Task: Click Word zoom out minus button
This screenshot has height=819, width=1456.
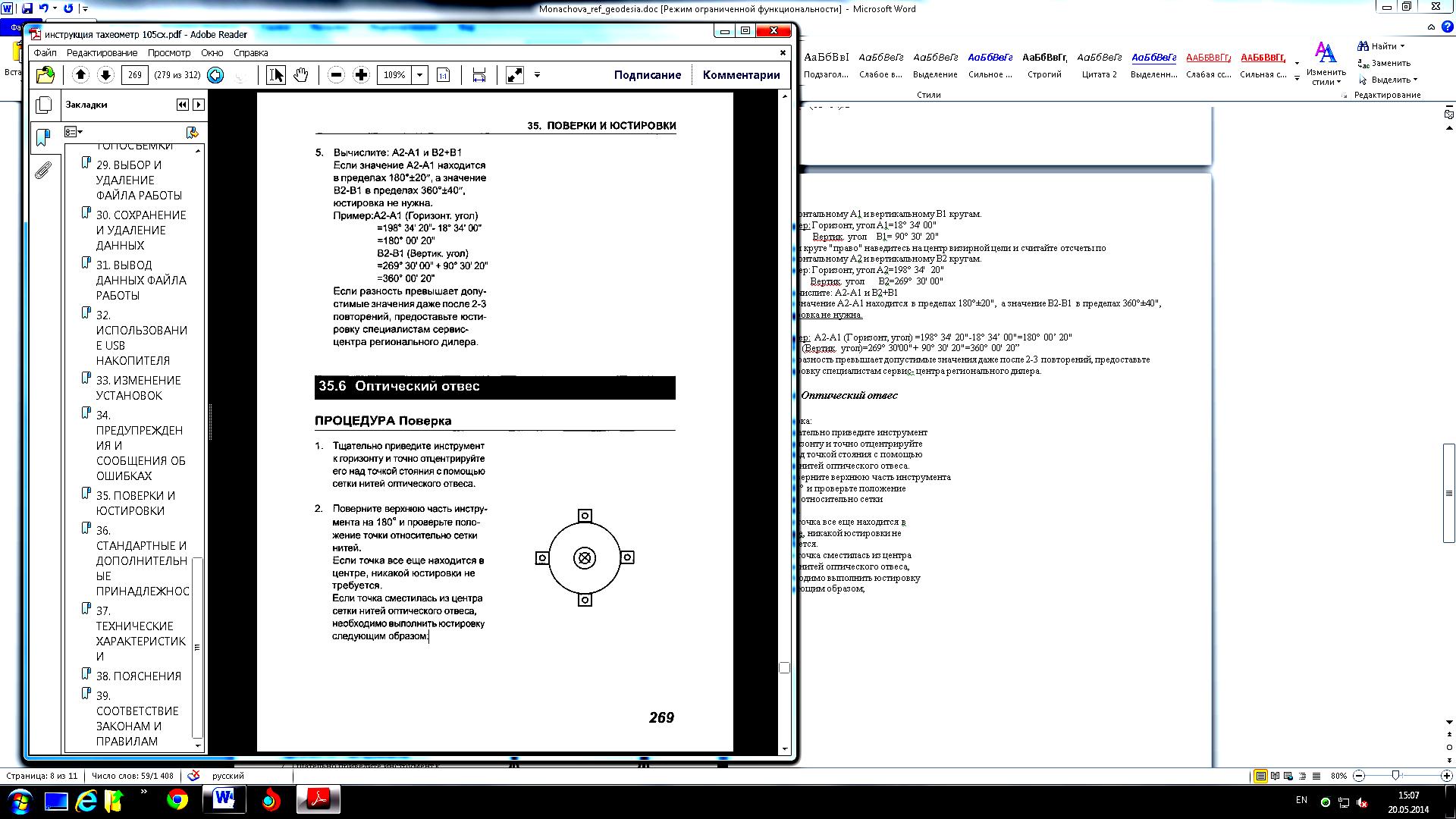Action: pyautogui.click(x=1359, y=776)
